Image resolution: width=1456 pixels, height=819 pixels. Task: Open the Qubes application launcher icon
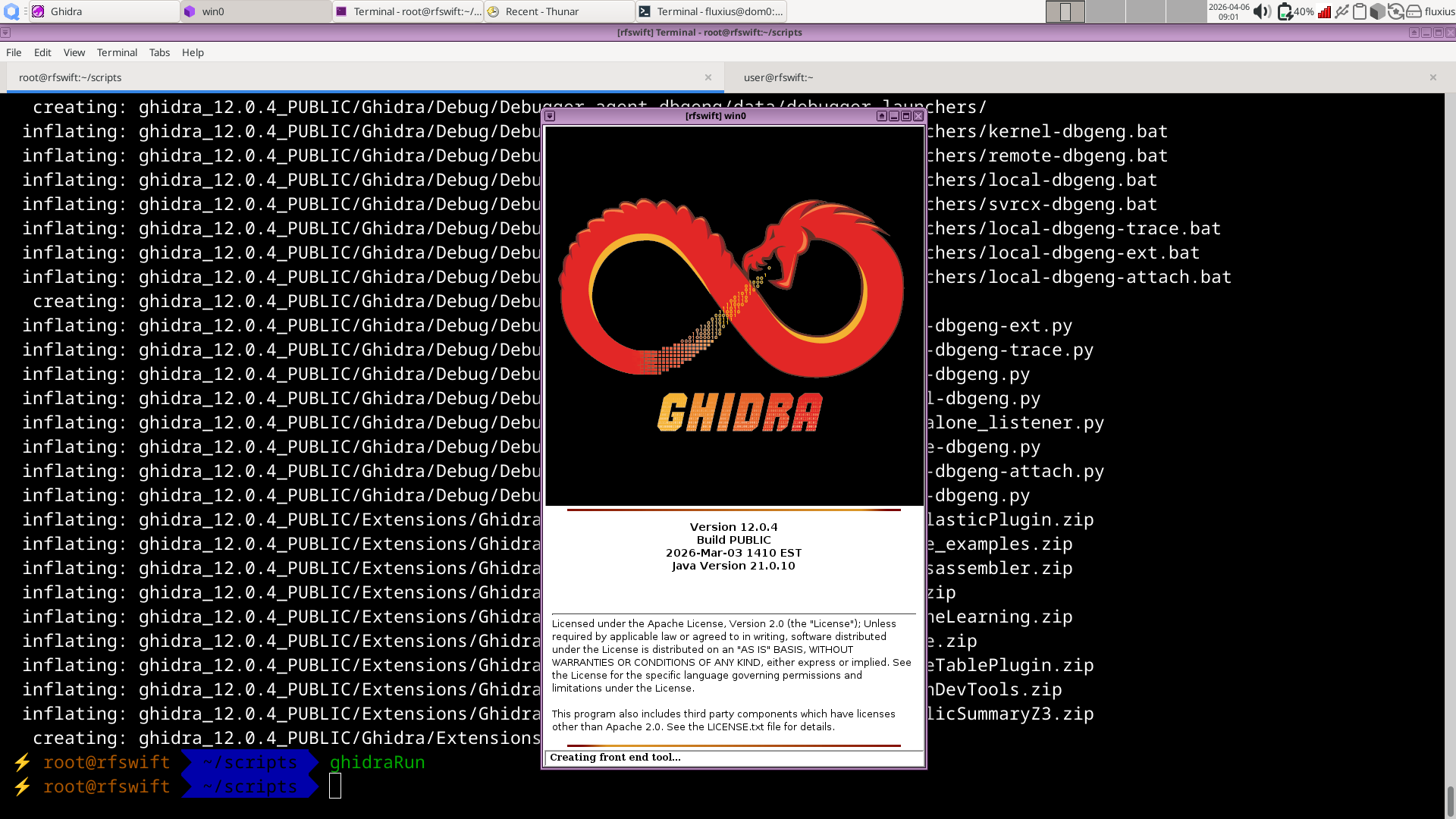pyautogui.click(x=11, y=11)
